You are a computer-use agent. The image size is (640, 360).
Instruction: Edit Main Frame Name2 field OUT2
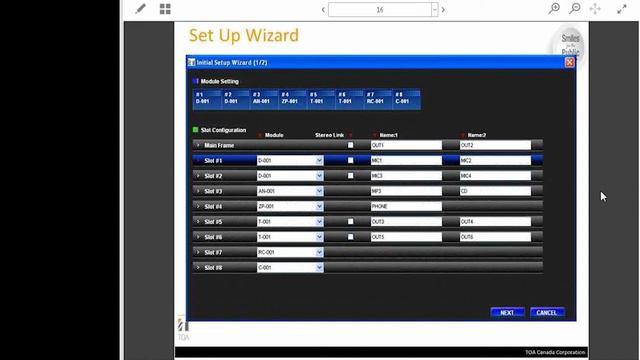[x=495, y=145]
